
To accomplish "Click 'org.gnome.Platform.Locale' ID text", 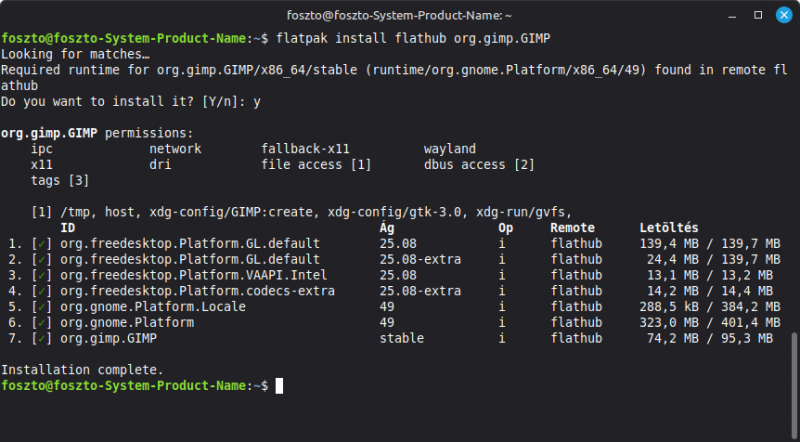I will pos(153,307).
